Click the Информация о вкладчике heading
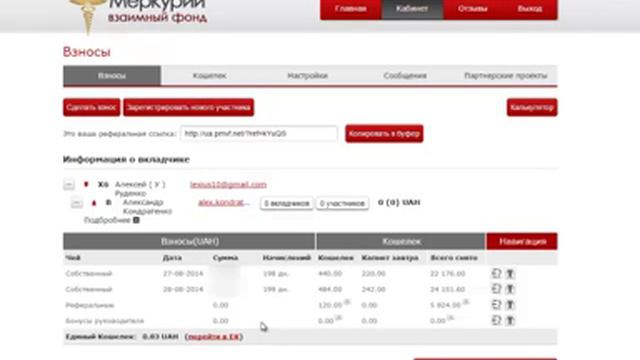Screen dimensions: 640x360 click(x=126, y=159)
